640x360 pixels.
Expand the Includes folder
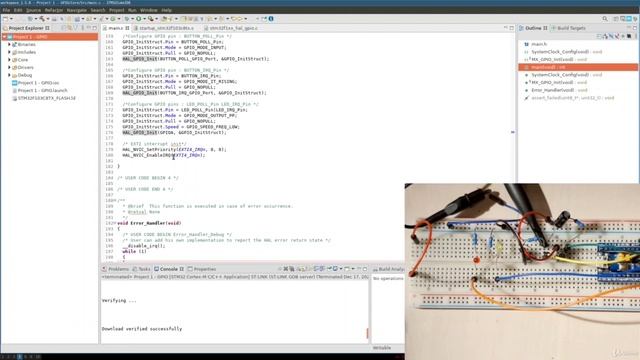[9, 52]
